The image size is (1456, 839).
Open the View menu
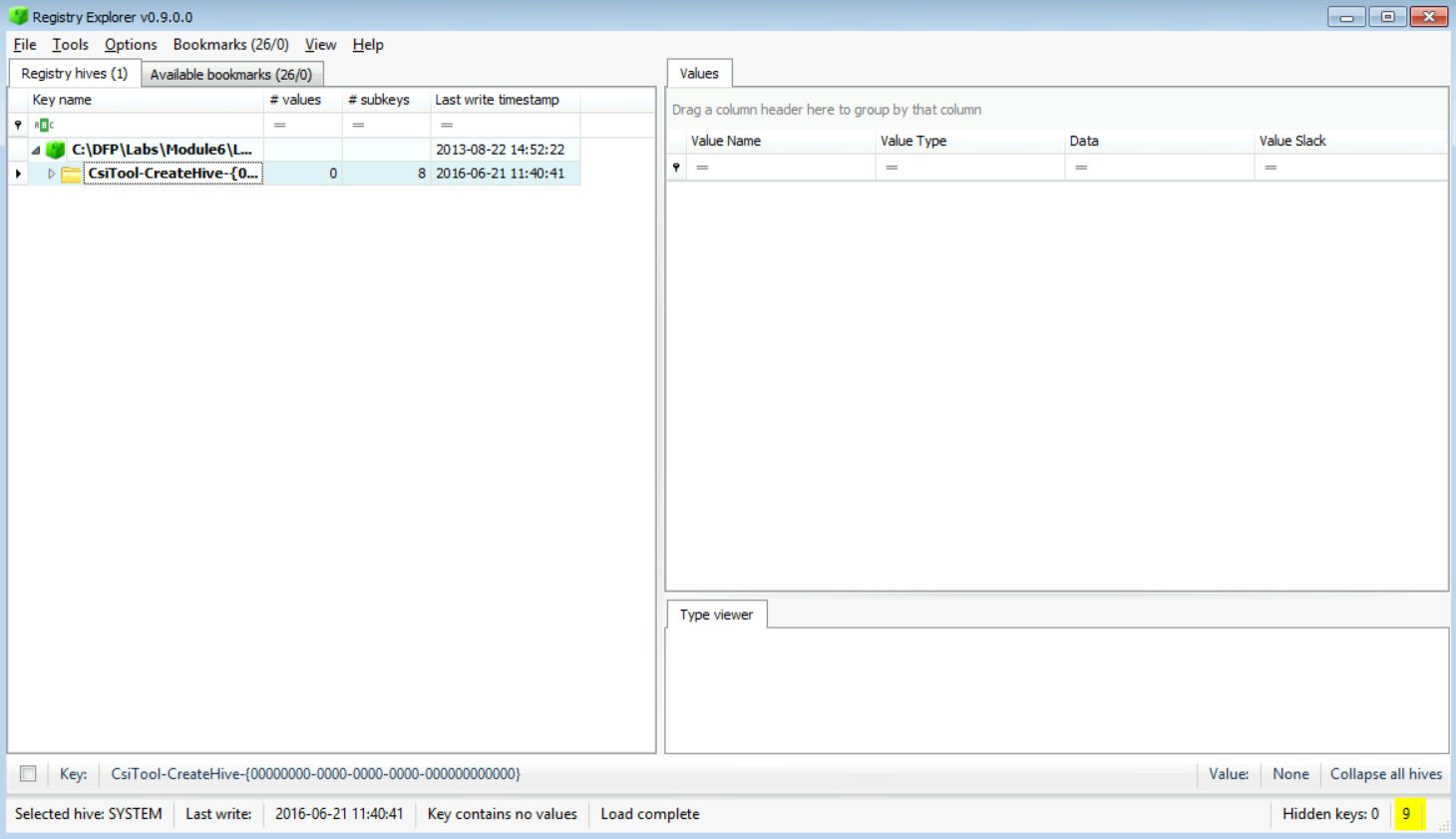pyautogui.click(x=320, y=45)
